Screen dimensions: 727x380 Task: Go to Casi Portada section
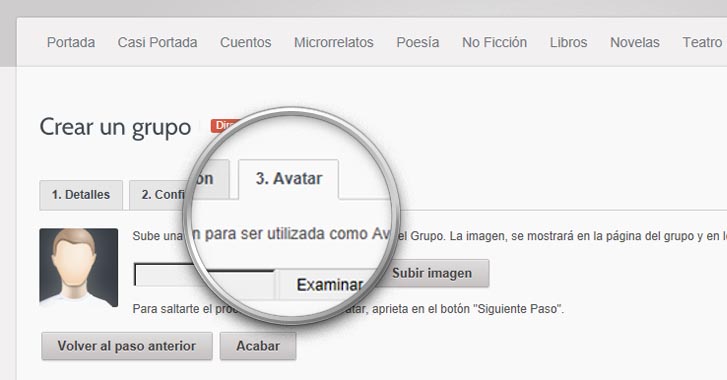point(157,42)
